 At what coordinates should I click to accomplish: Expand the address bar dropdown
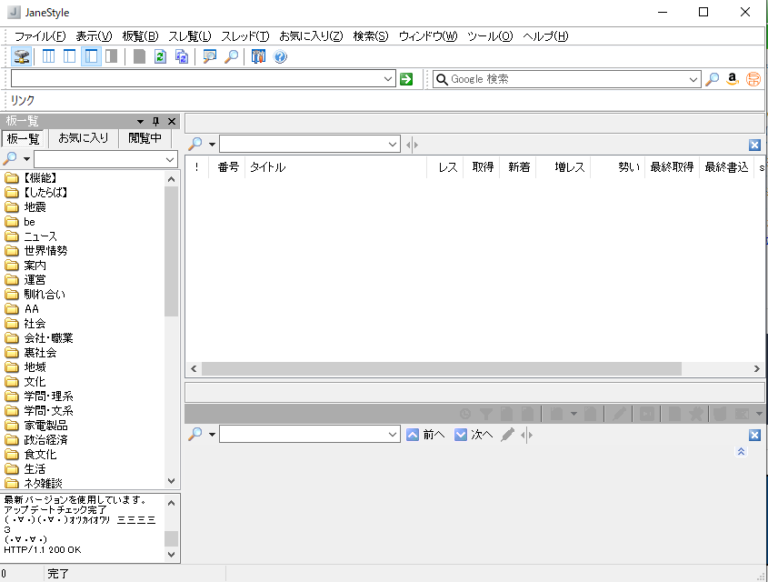pyautogui.click(x=389, y=79)
